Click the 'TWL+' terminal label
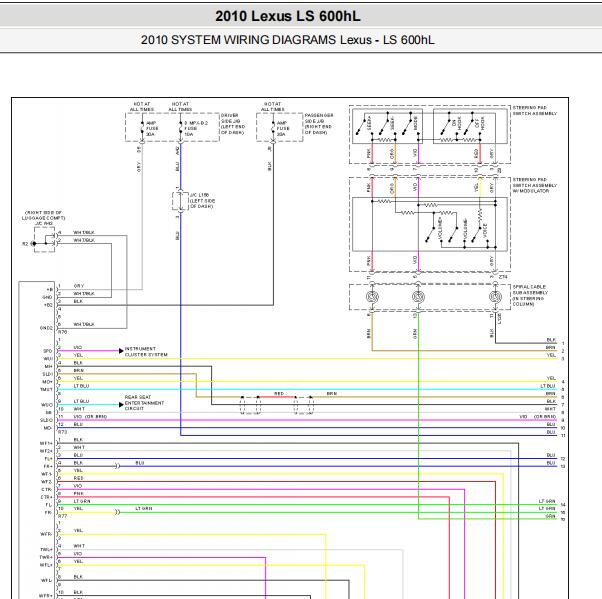Viewport: 602px width, 599px height. tap(46, 550)
